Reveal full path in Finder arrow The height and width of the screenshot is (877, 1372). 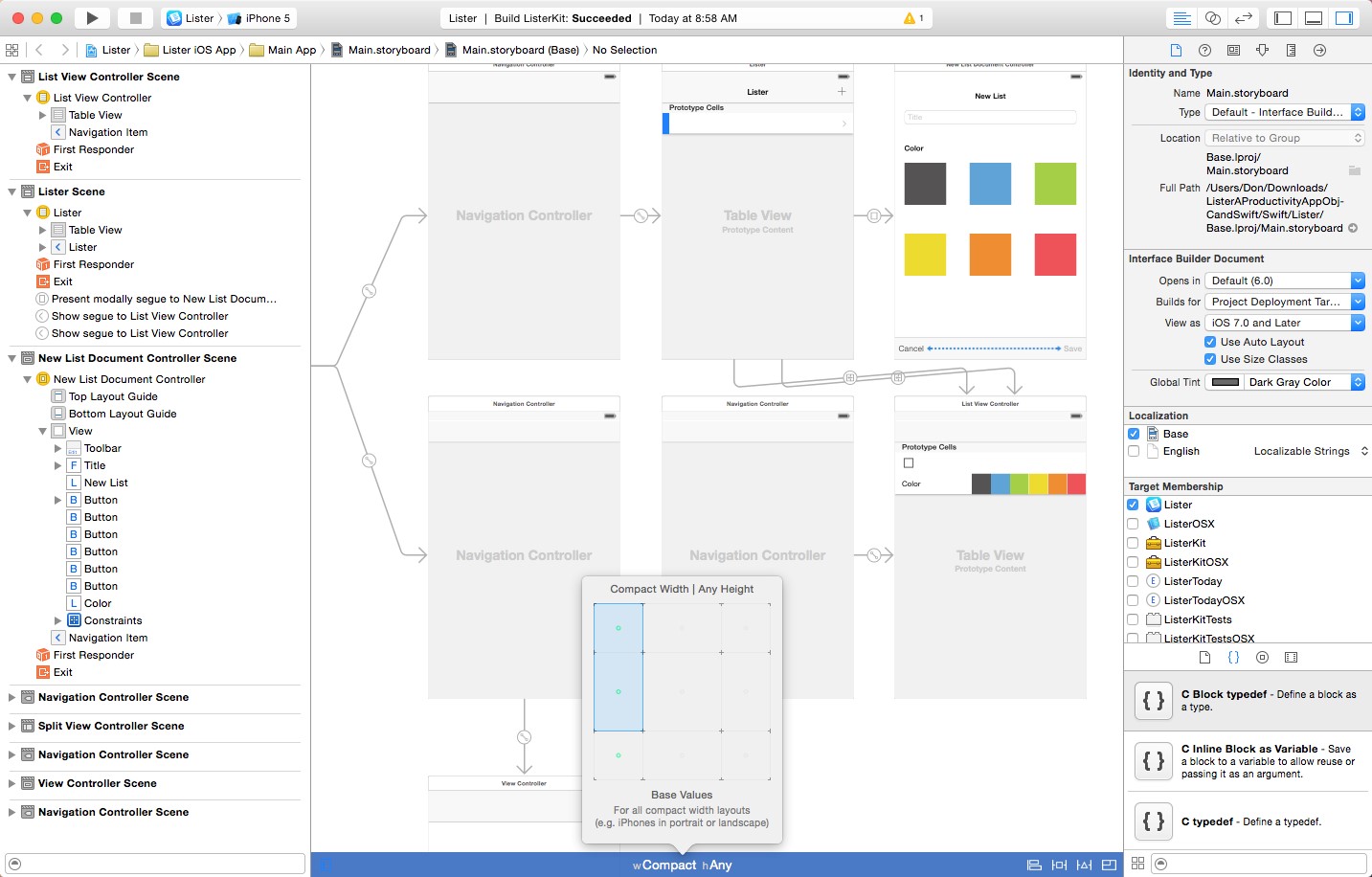pyautogui.click(x=1353, y=228)
